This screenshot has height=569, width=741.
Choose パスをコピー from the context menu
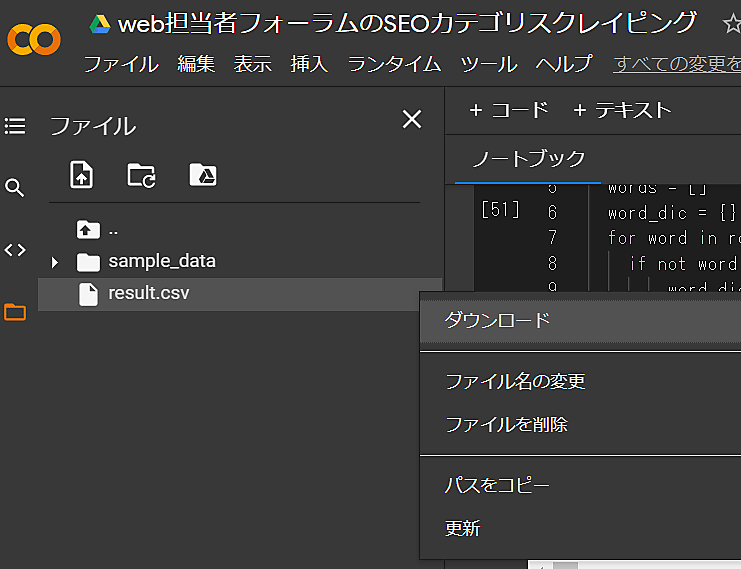coord(497,485)
